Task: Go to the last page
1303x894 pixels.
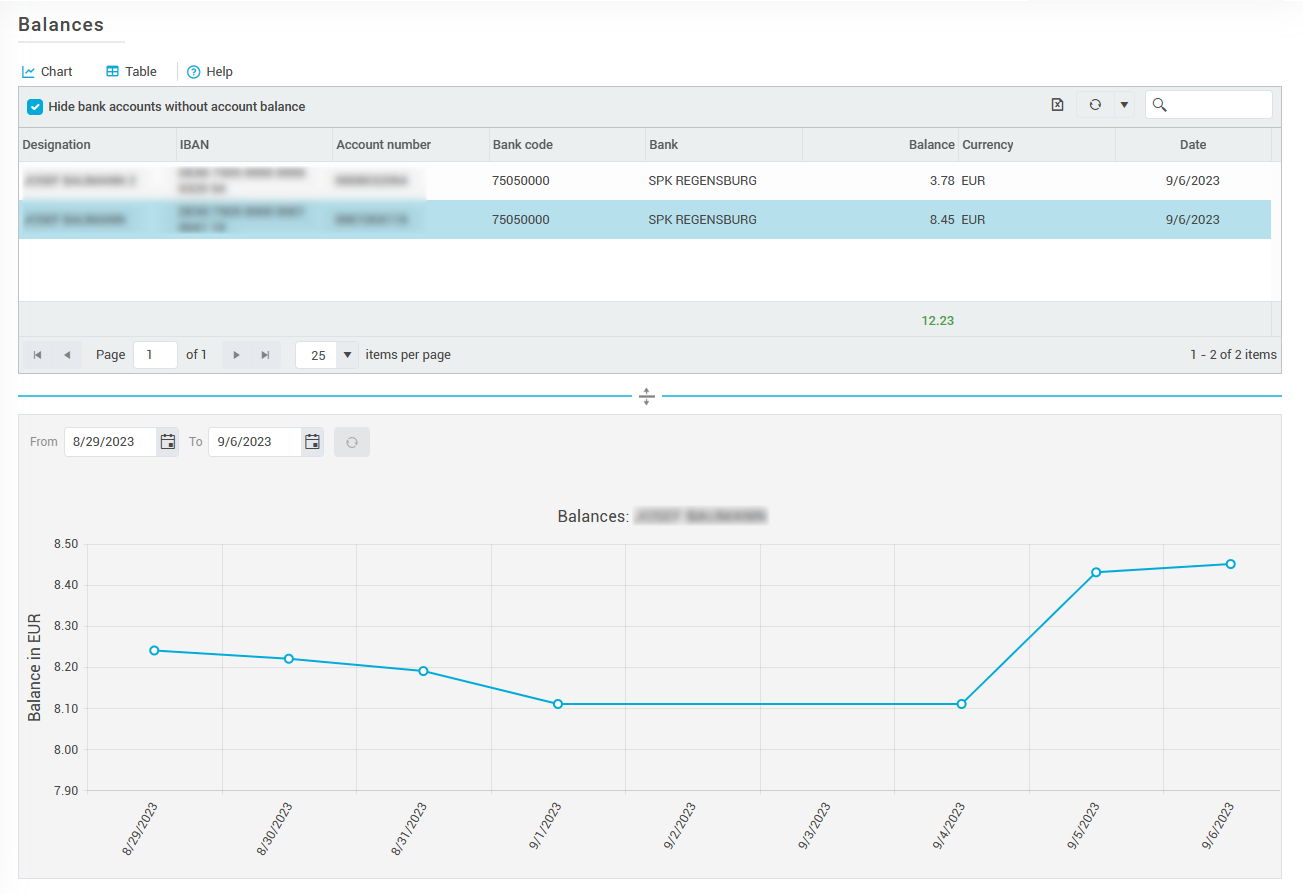Action: pos(265,355)
